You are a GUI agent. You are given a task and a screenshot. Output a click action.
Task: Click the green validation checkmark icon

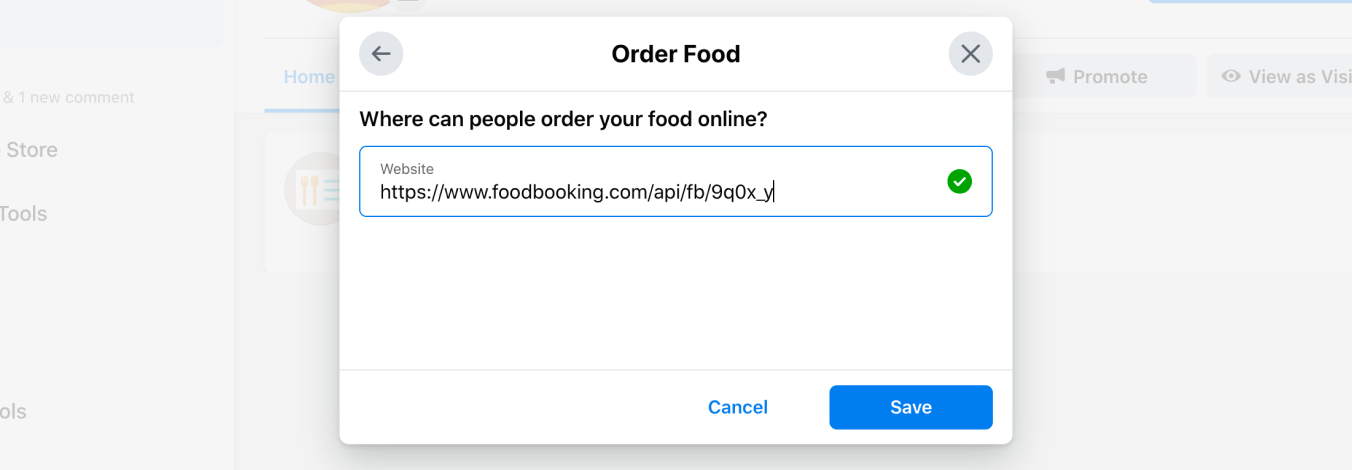[959, 181]
